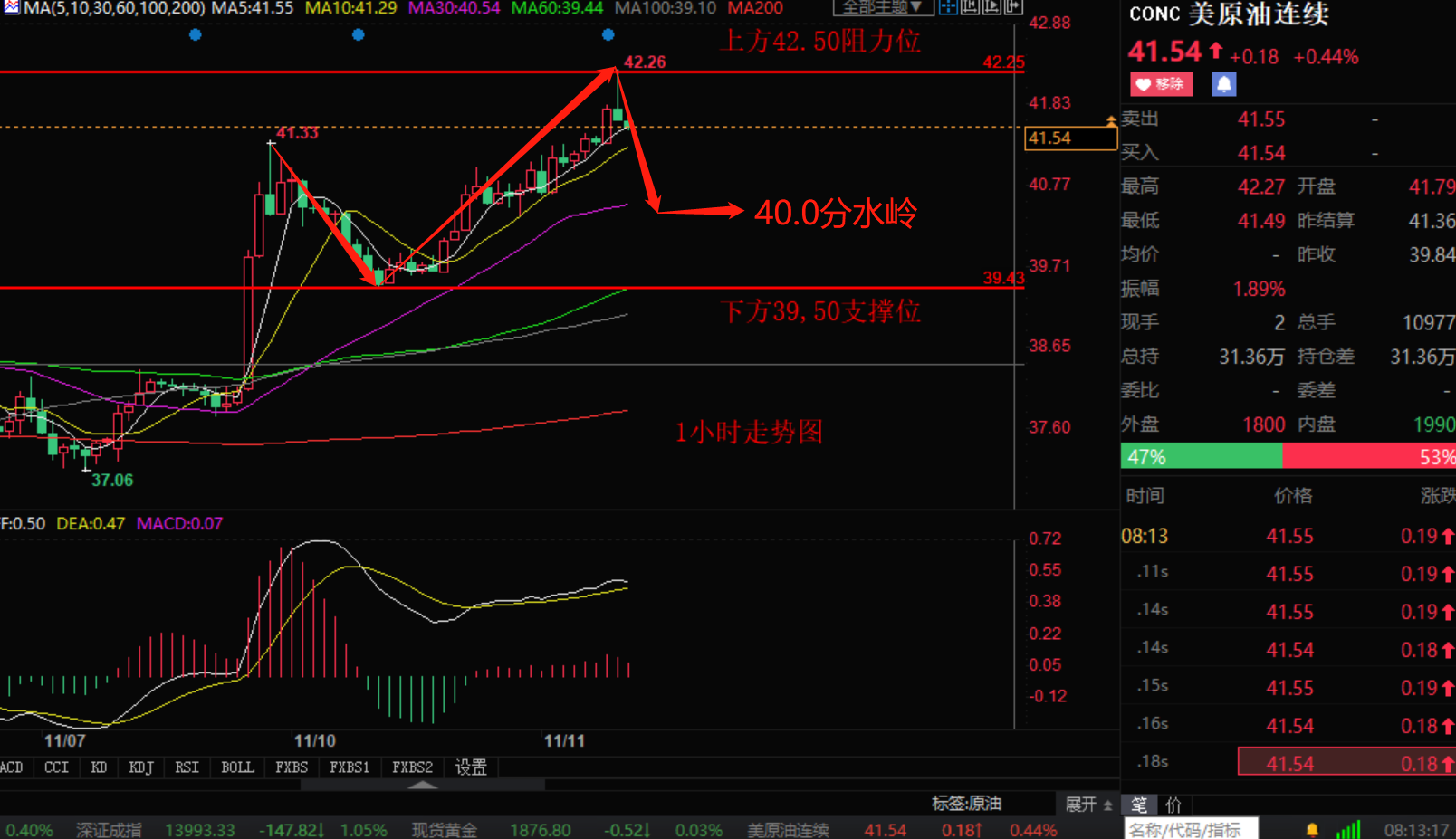The height and width of the screenshot is (839, 1456).
Task: Click the MA60:39.44 indicator label
Action: [x=557, y=8]
